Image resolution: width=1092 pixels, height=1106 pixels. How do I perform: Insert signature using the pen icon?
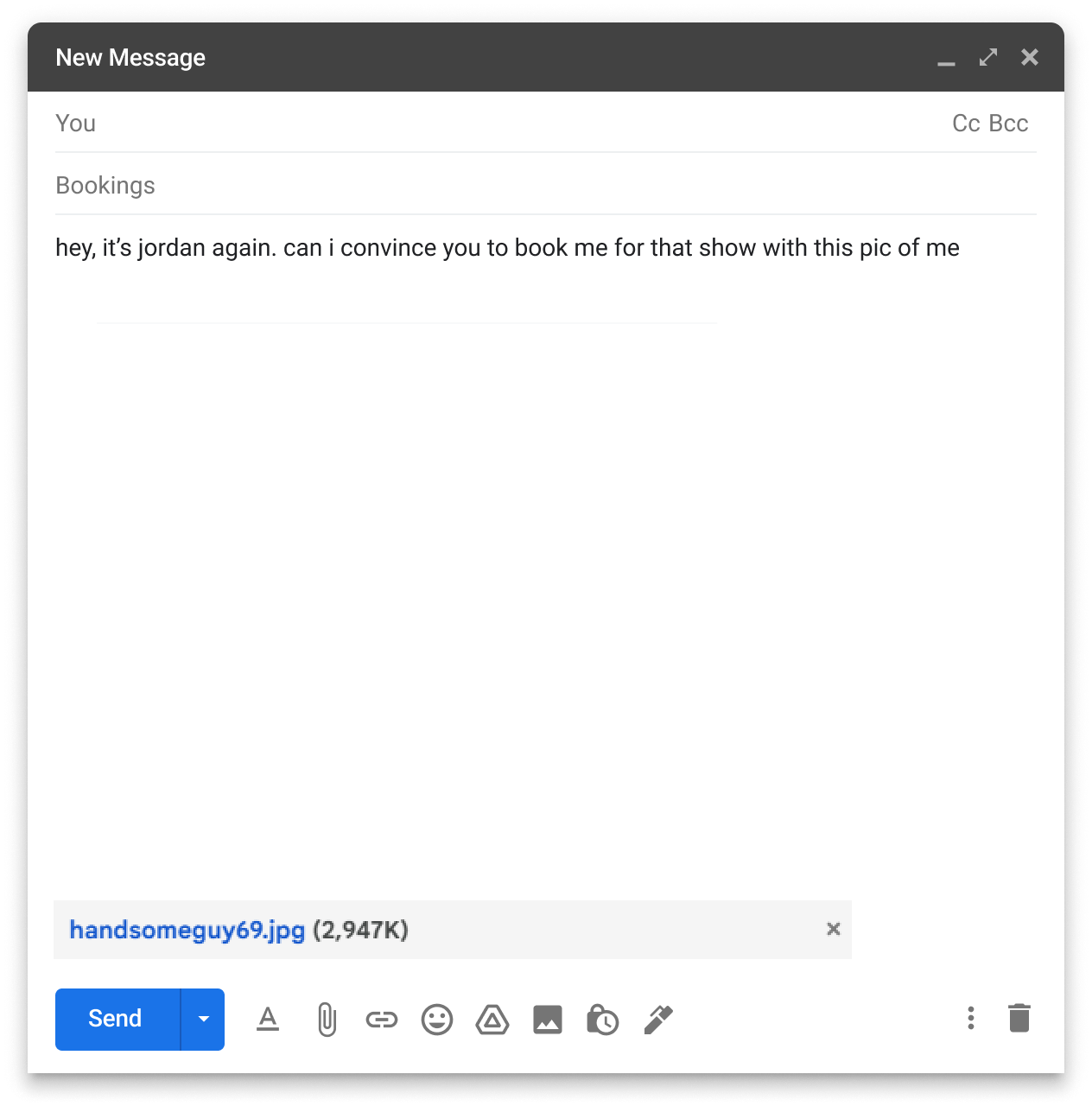658,1020
